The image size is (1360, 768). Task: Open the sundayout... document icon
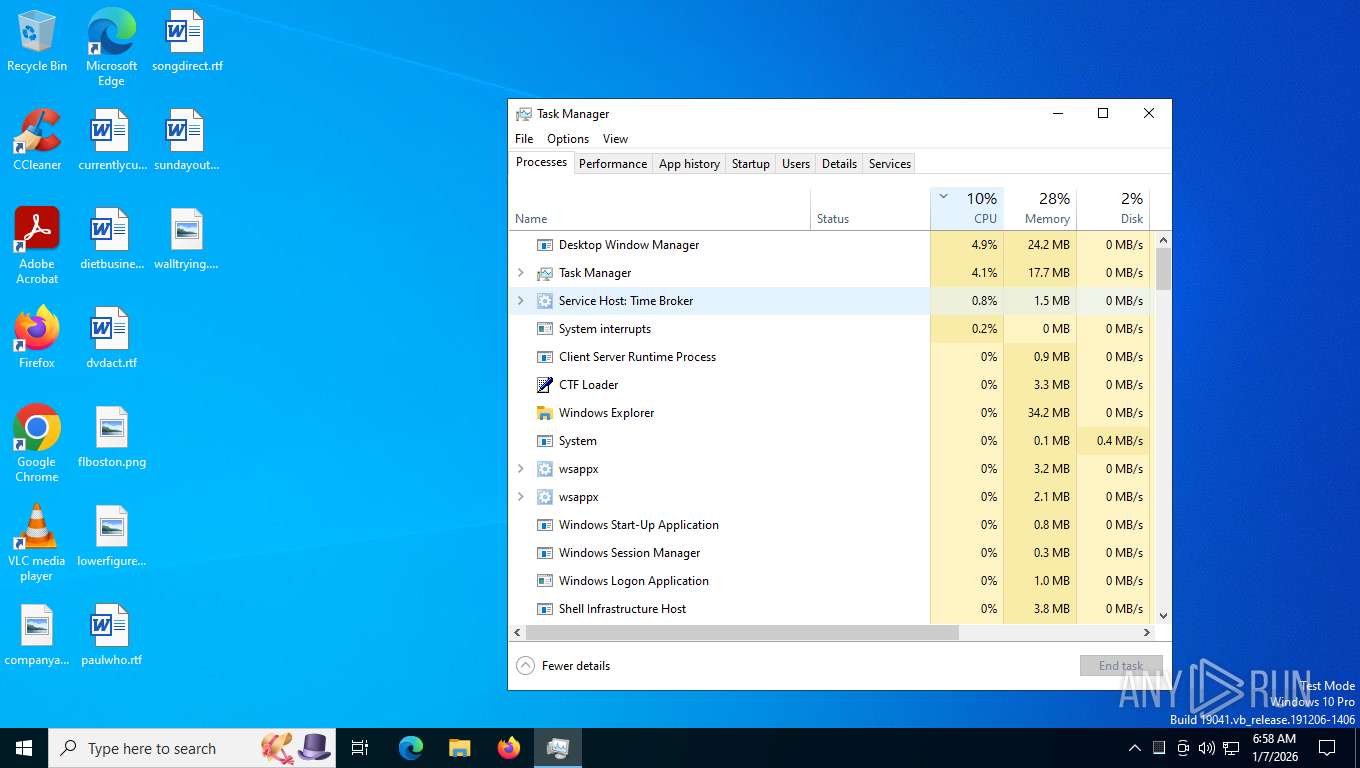tap(187, 140)
